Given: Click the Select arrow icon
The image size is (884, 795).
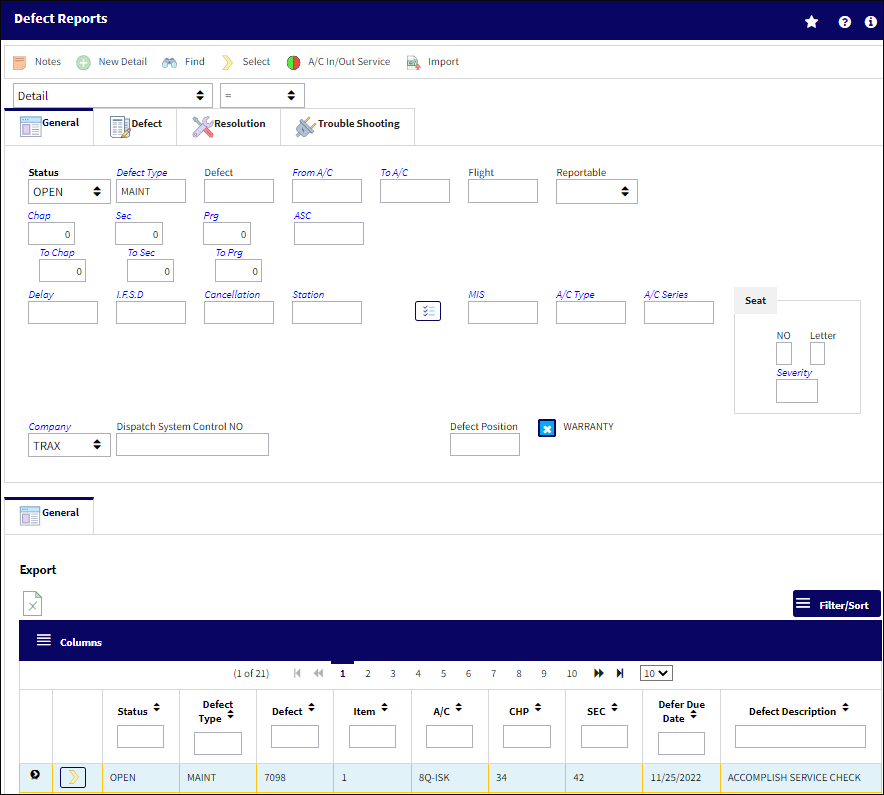Looking at the screenshot, I should click(x=227, y=63).
